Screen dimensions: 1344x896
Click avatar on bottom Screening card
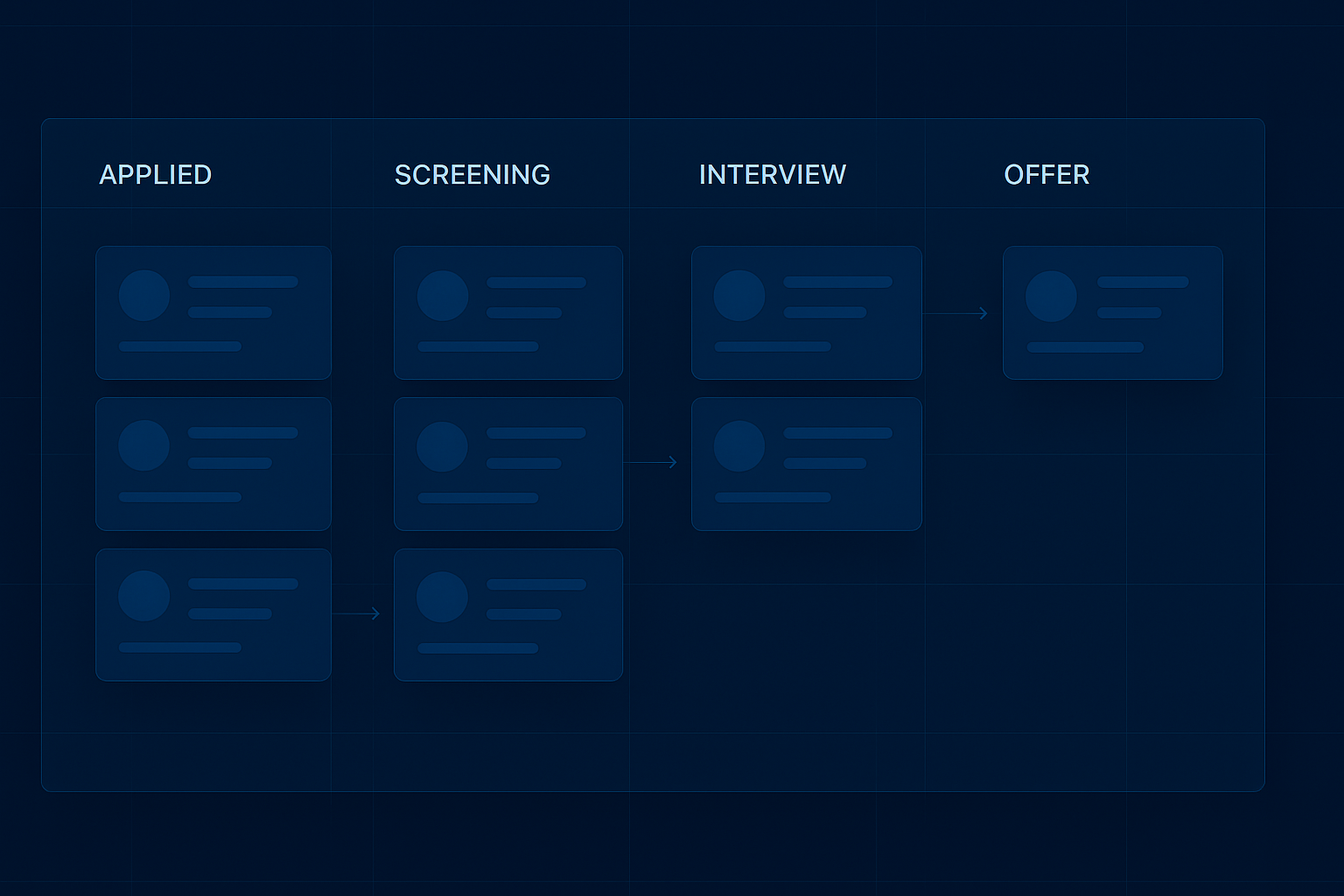coord(443,597)
